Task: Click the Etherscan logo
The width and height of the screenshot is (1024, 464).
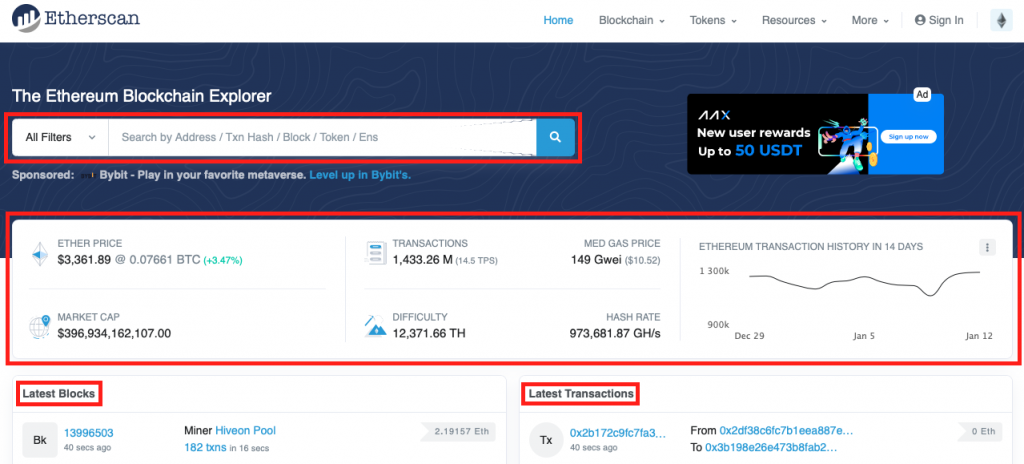Action: (x=76, y=18)
